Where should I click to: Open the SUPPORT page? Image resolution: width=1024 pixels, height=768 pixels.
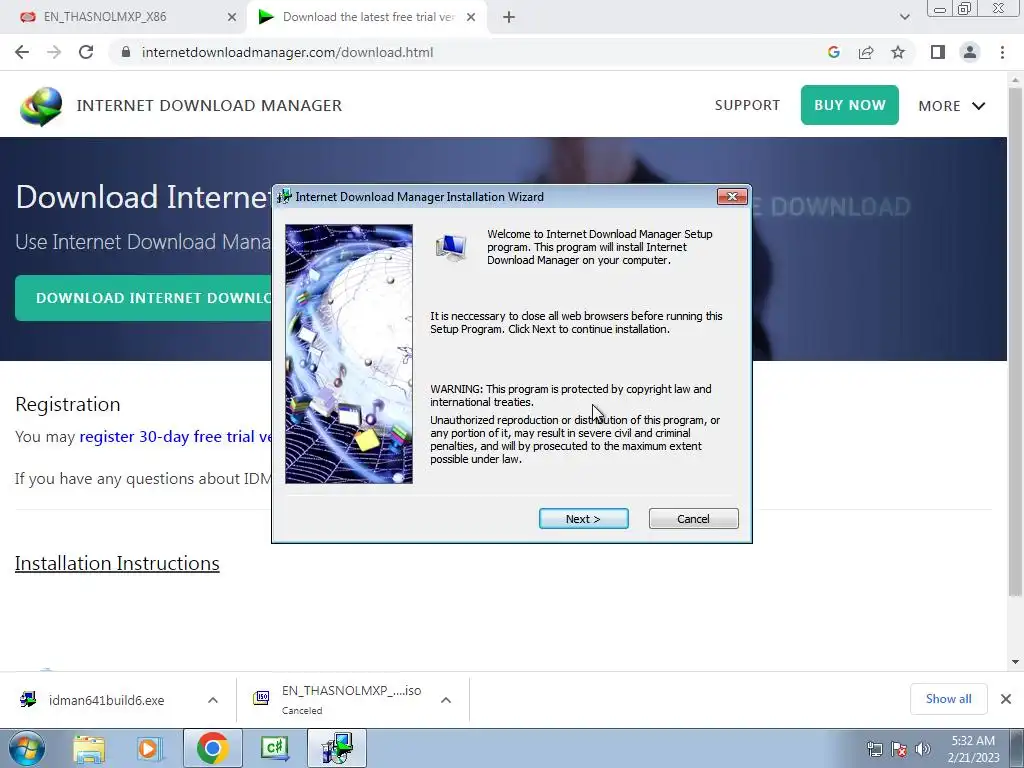pos(747,105)
